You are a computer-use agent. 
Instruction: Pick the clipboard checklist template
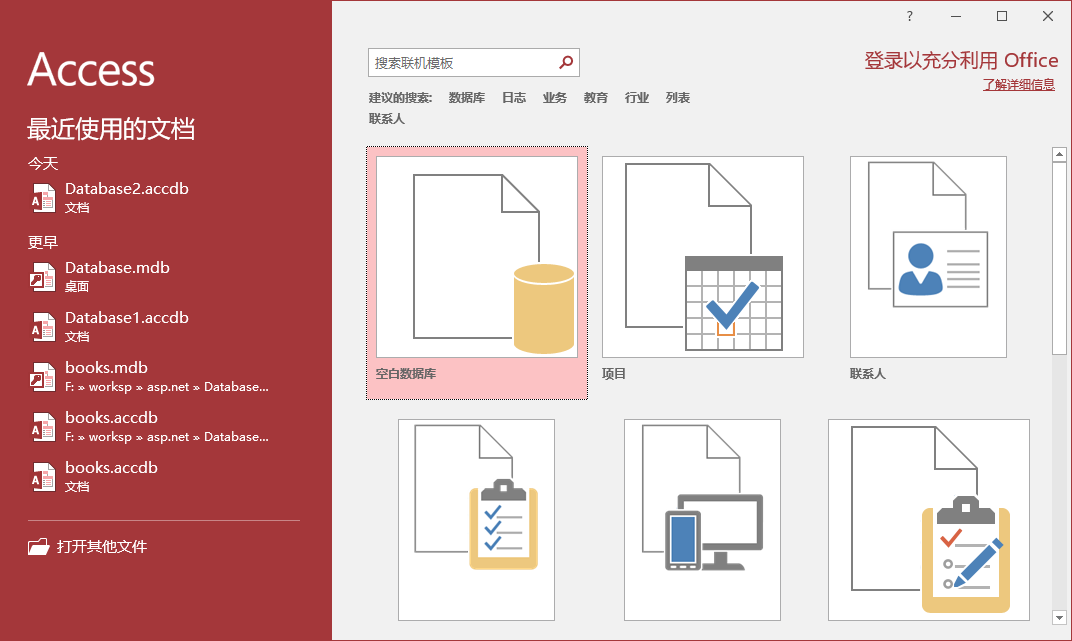tap(476, 519)
